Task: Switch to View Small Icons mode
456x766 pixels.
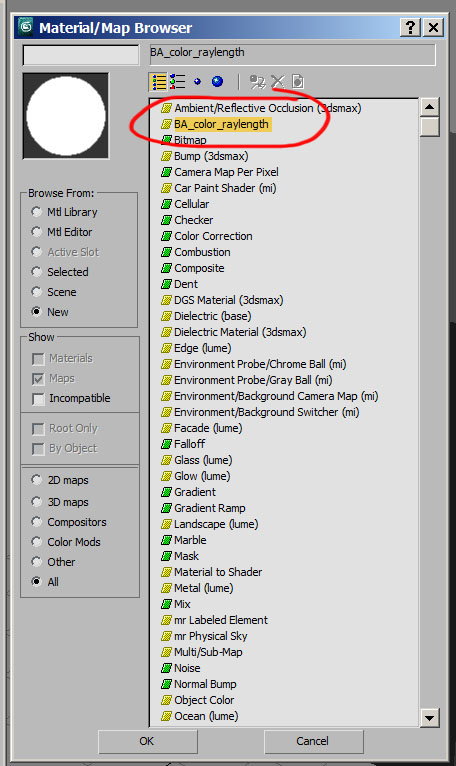Action: pyautogui.click(x=197, y=82)
